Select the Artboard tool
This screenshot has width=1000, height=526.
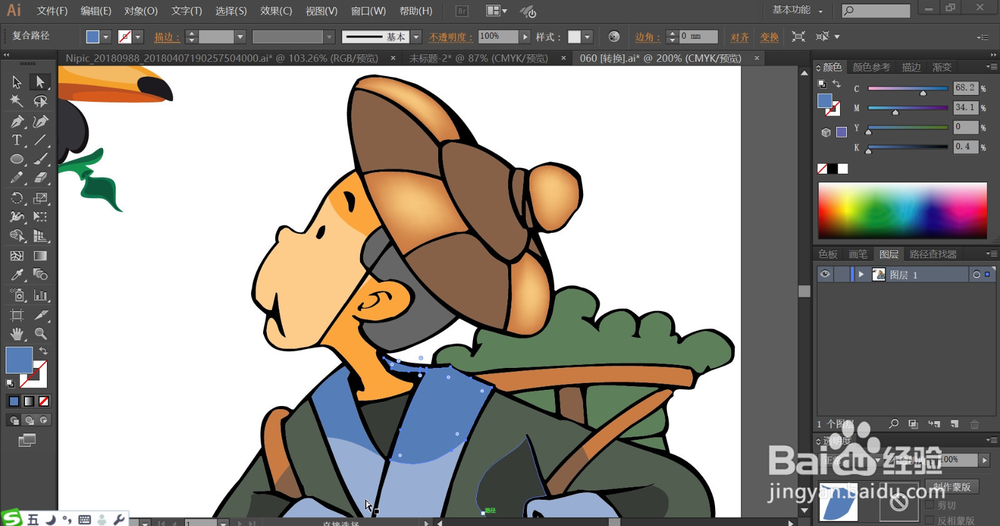17,315
